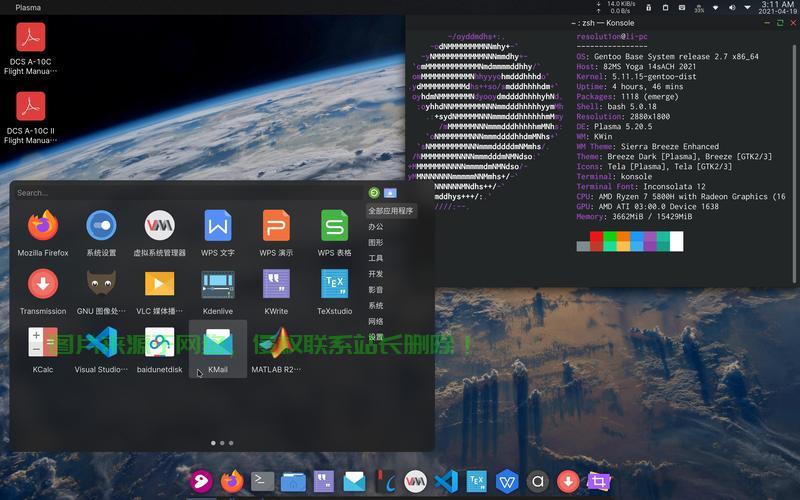Select the 开发 category in launcher sidebar
Screen dimensions: 800x500
pyautogui.click(x=375, y=273)
